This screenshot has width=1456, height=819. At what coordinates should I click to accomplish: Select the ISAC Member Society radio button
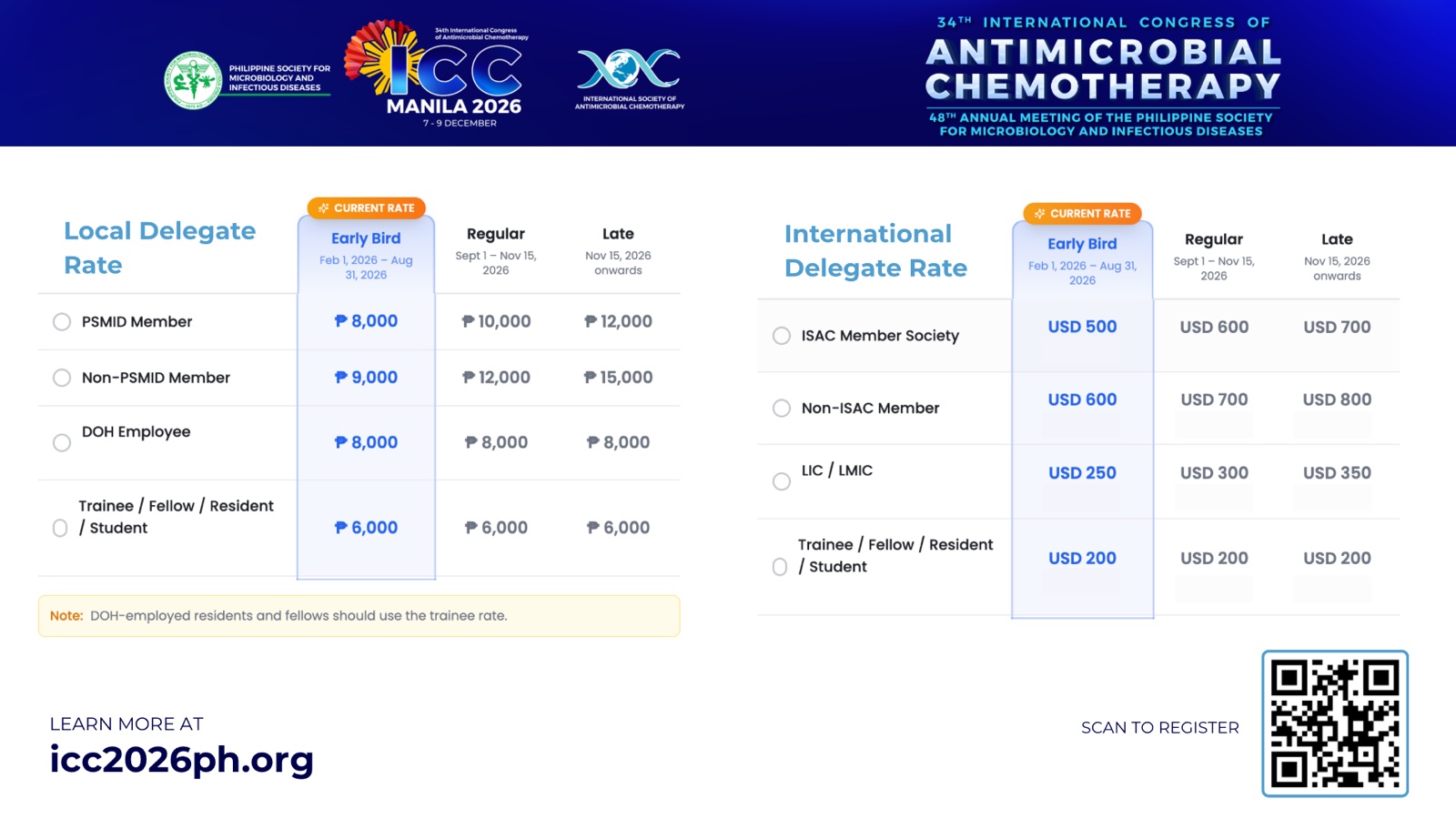pyautogui.click(x=782, y=336)
